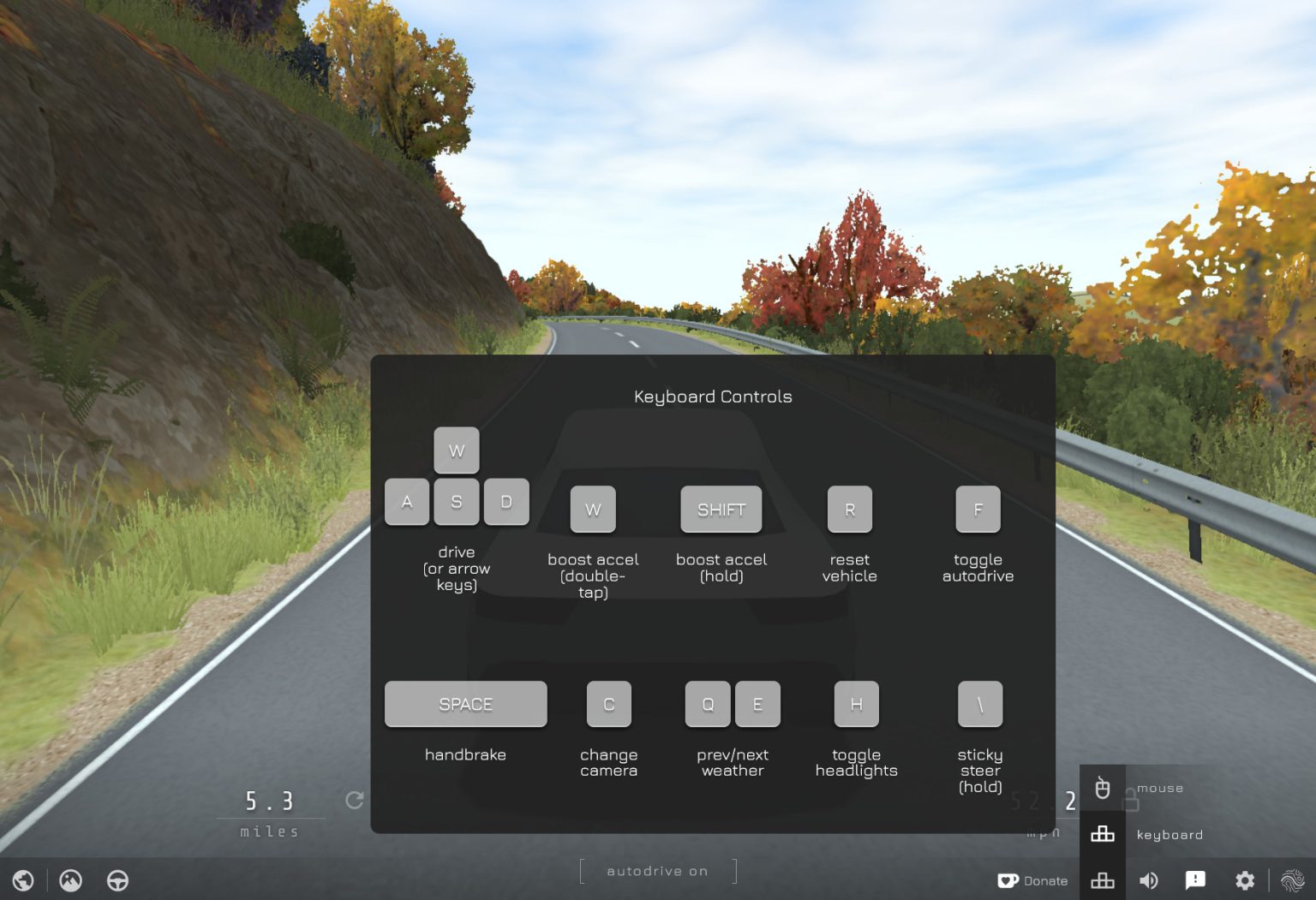Open vehicle options via the steering wheel icon
Image resolution: width=1316 pixels, height=900 pixels.
pos(117,880)
